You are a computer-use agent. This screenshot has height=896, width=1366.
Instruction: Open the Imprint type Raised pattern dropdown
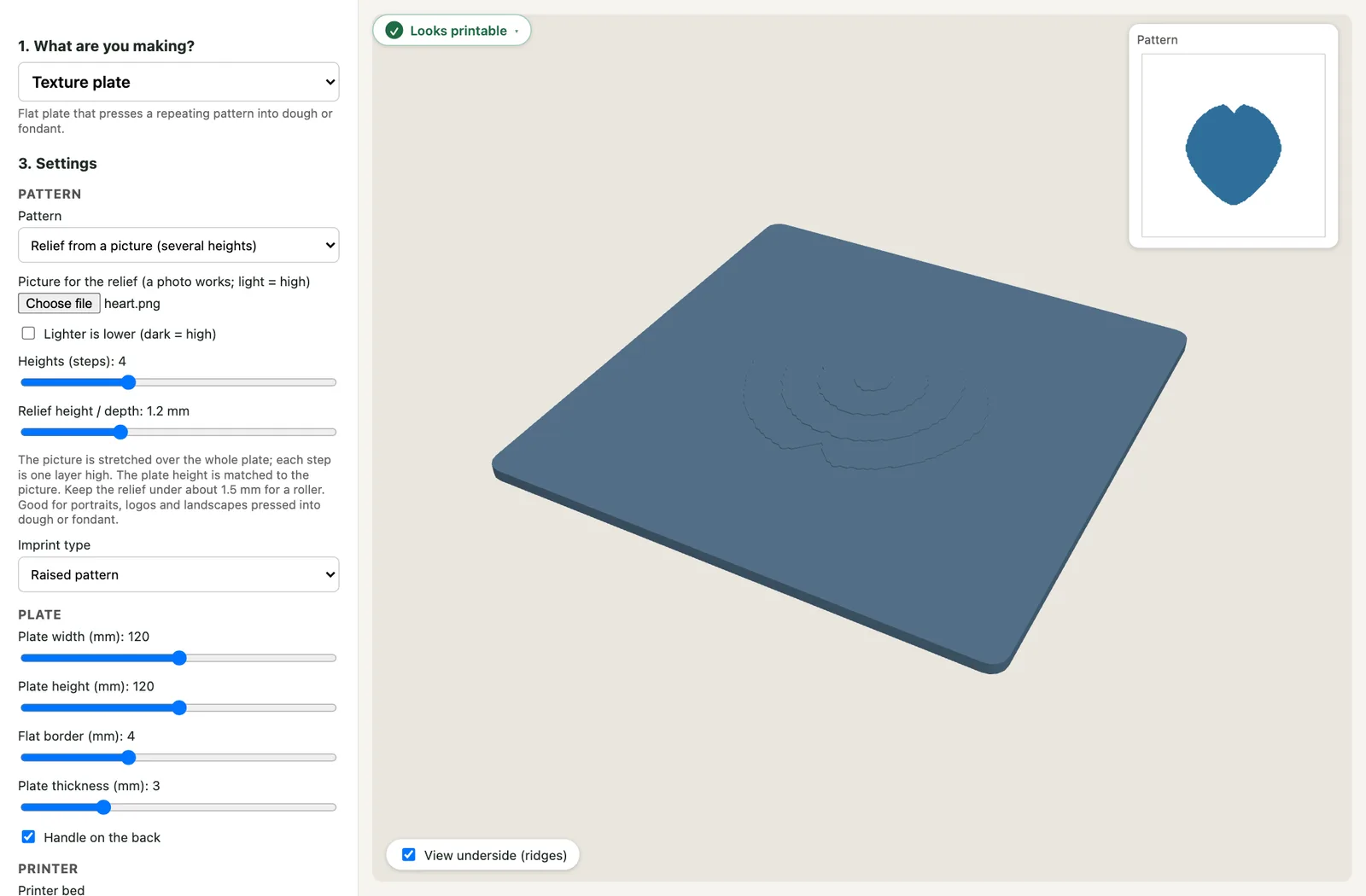pos(178,575)
